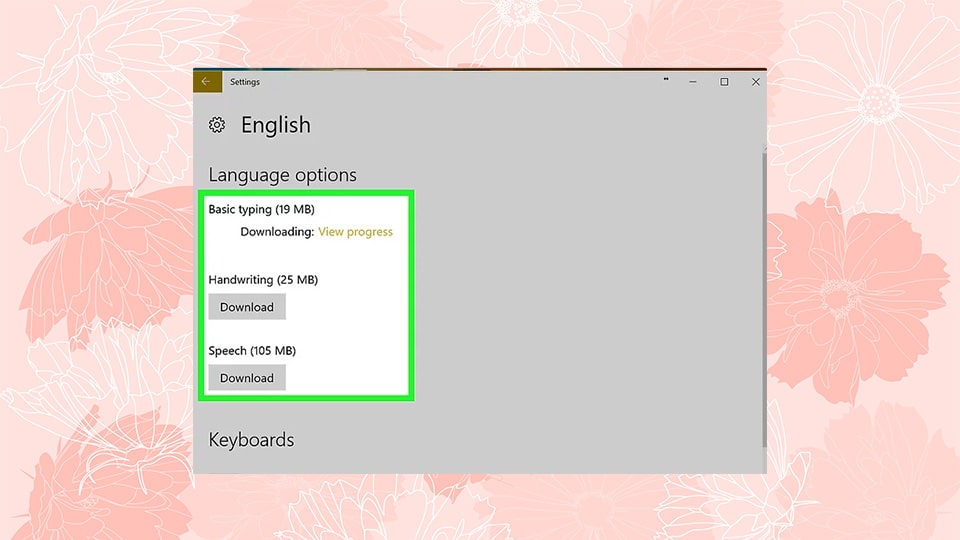This screenshot has height=540, width=960.
Task: Click the Speech (105 MB) label
Action: pyautogui.click(x=252, y=351)
